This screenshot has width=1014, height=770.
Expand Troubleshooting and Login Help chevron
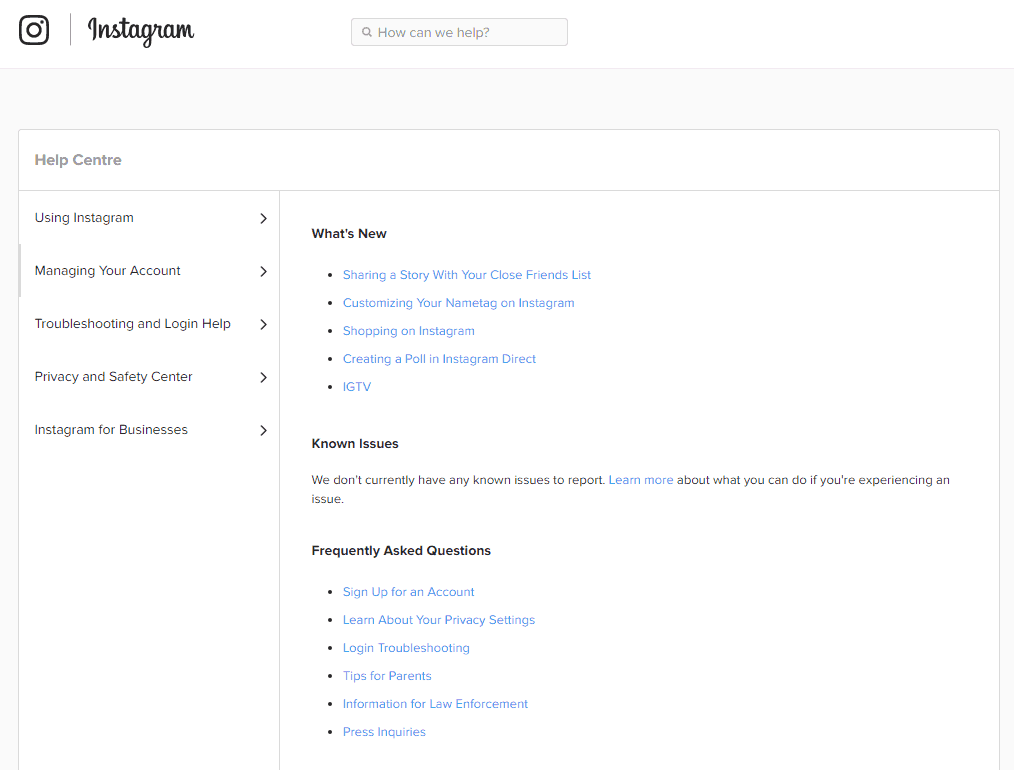263,325
